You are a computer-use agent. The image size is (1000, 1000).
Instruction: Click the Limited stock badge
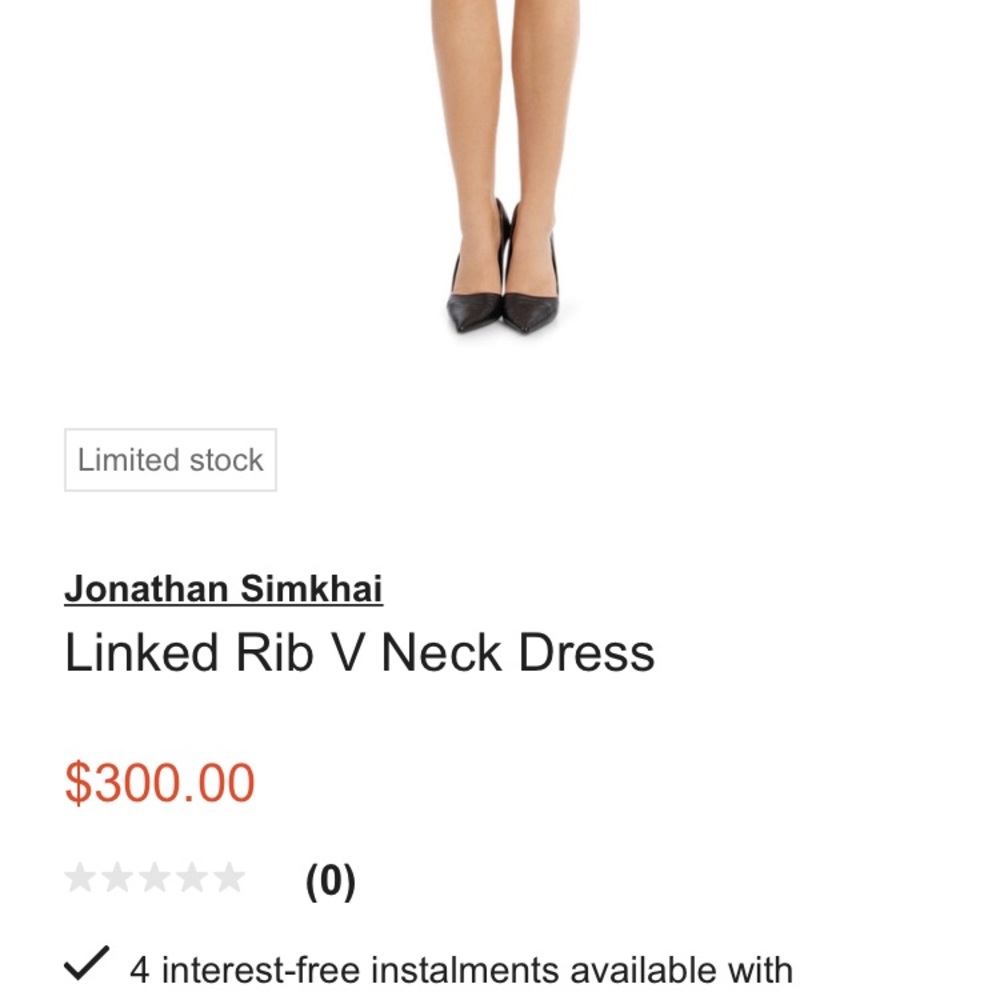[170, 459]
